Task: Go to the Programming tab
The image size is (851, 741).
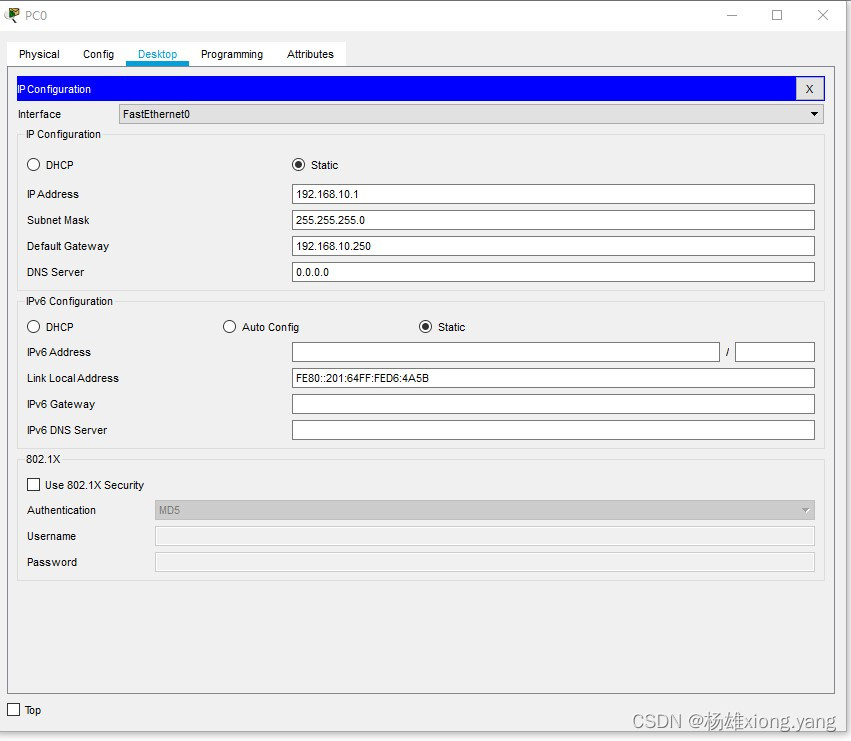Action: 232,54
